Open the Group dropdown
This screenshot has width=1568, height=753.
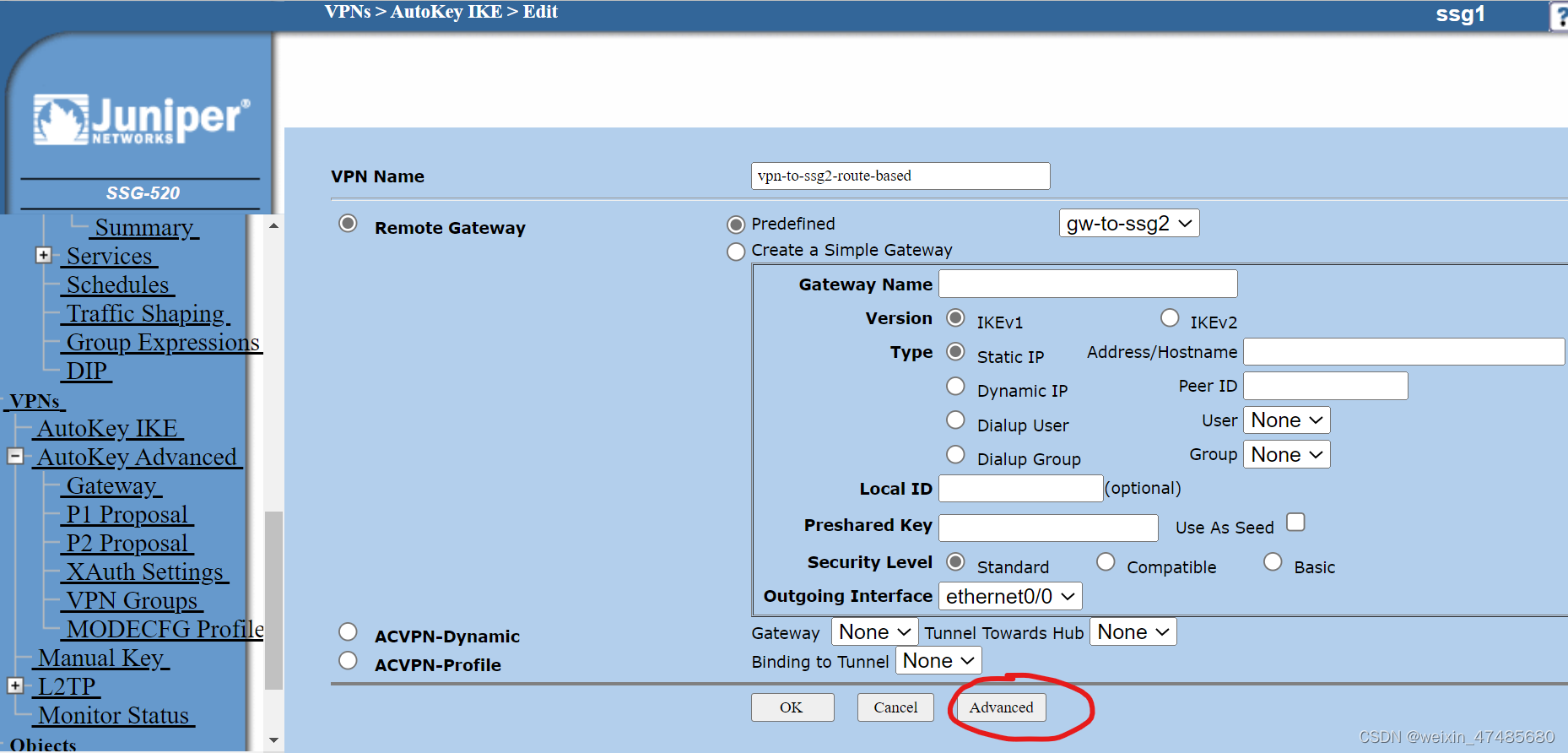pyautogui.click(x=1287, y=454)
